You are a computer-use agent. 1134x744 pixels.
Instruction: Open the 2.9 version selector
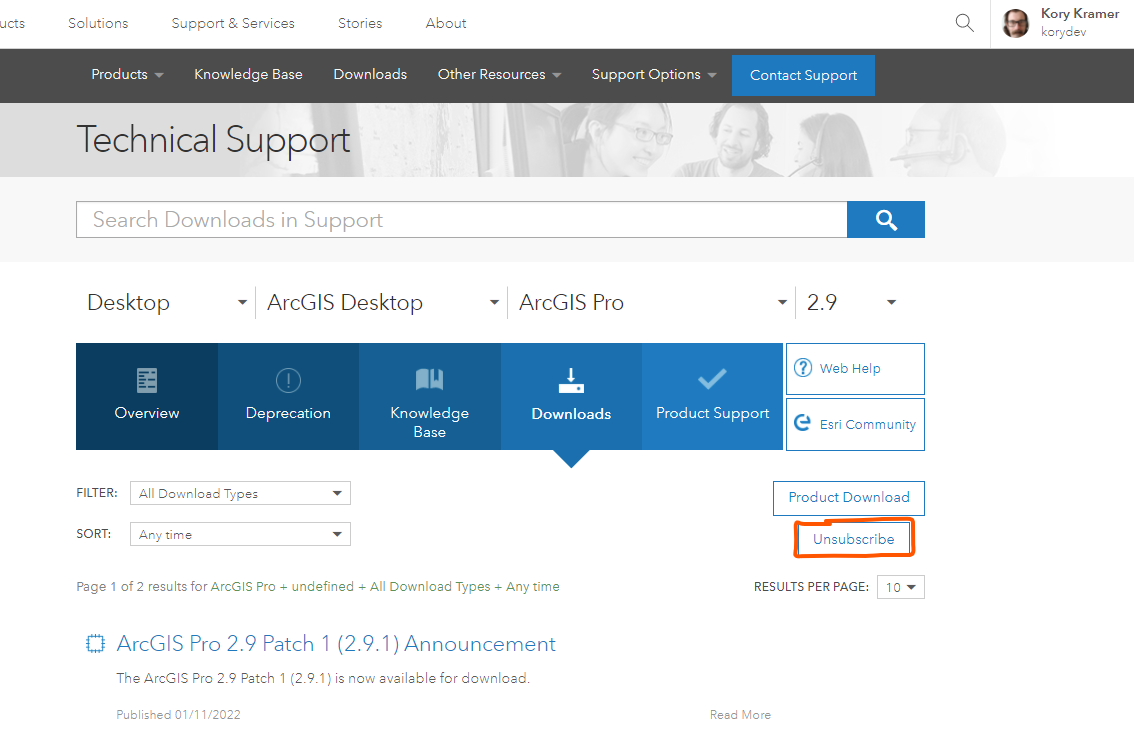tap(850, 301)
